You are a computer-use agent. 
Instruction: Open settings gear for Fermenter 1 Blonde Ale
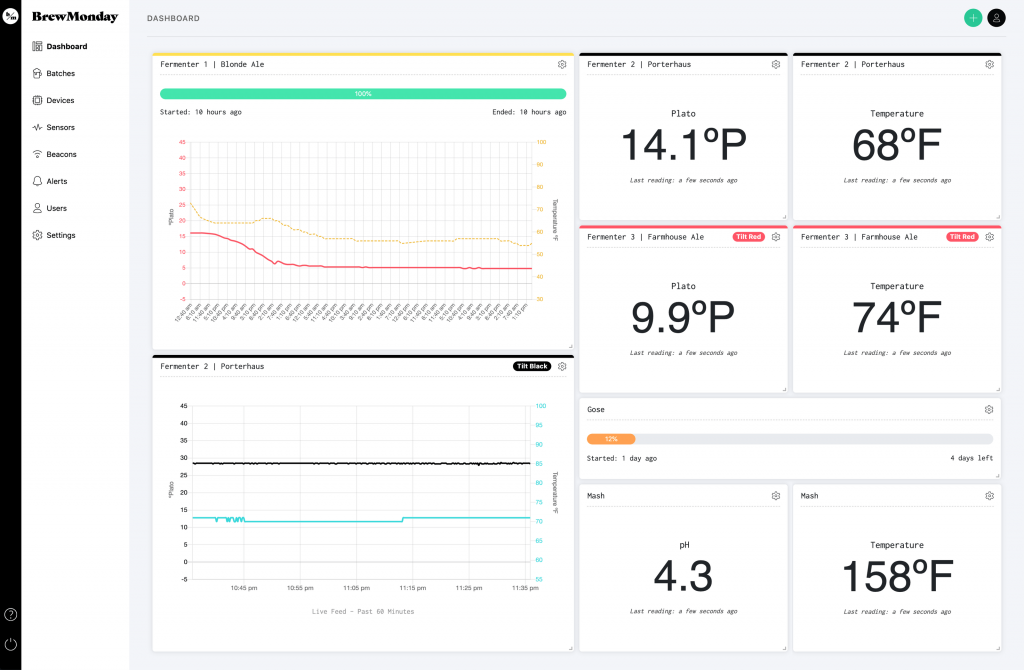[x=562, y=64]
